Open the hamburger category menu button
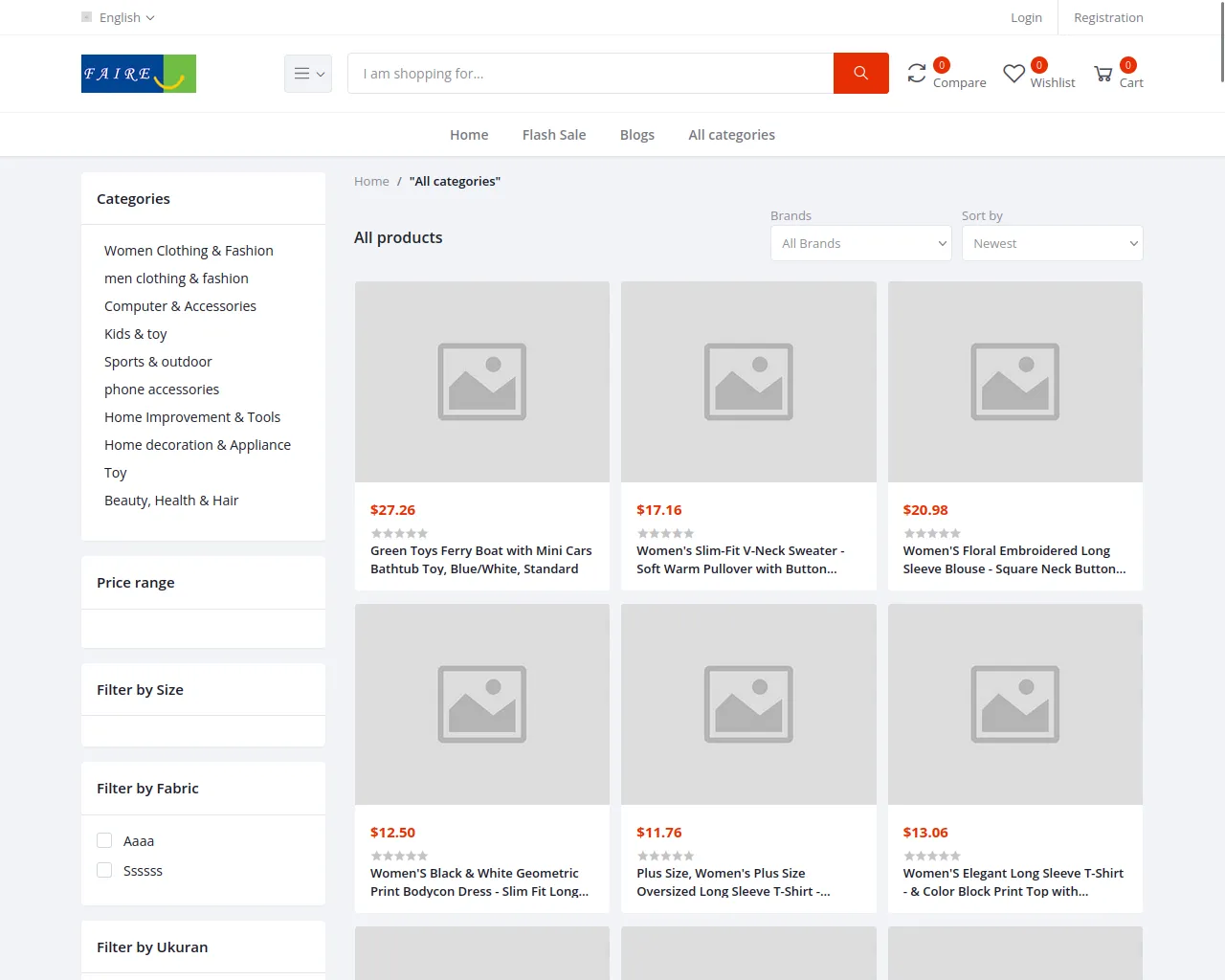The height and width of the screenshot is (980, 1225). pos(308,74)
